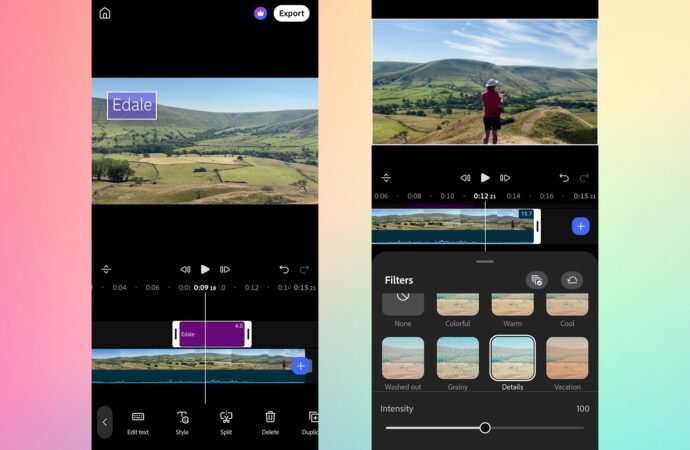Screen dimensions: 690x450
Task: Click the 0:09 playhead time in left ruler
Action: pos(205,288)
